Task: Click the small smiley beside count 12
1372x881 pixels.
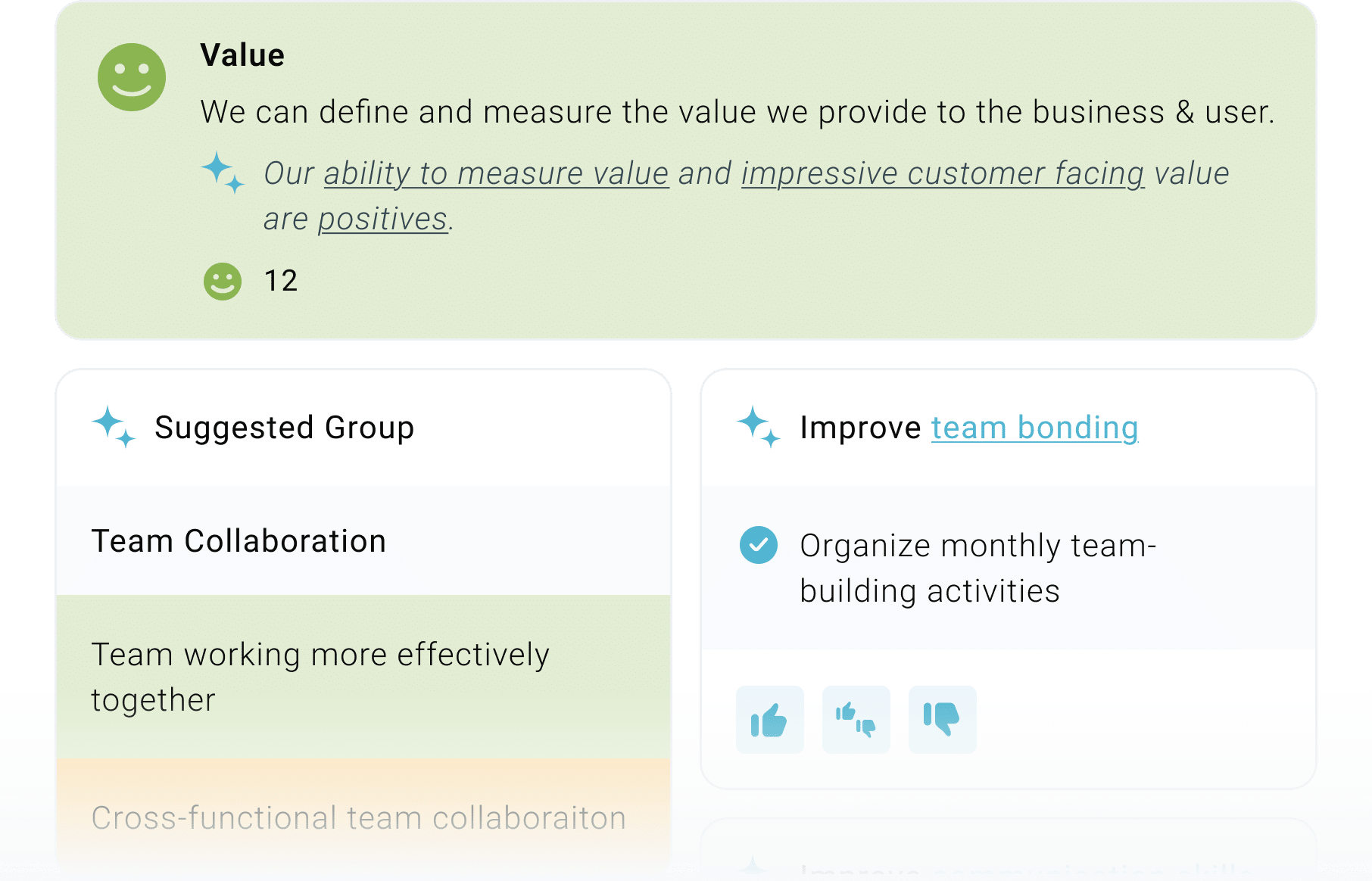Action: point(223,282)
